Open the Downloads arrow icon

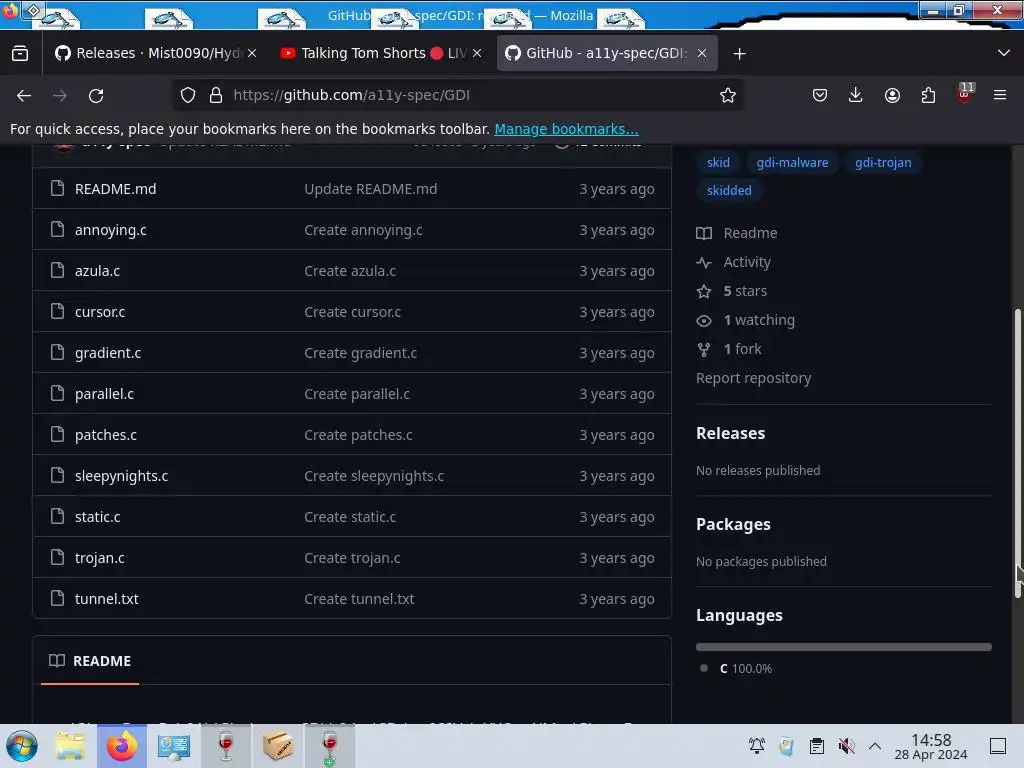(856, 95)
